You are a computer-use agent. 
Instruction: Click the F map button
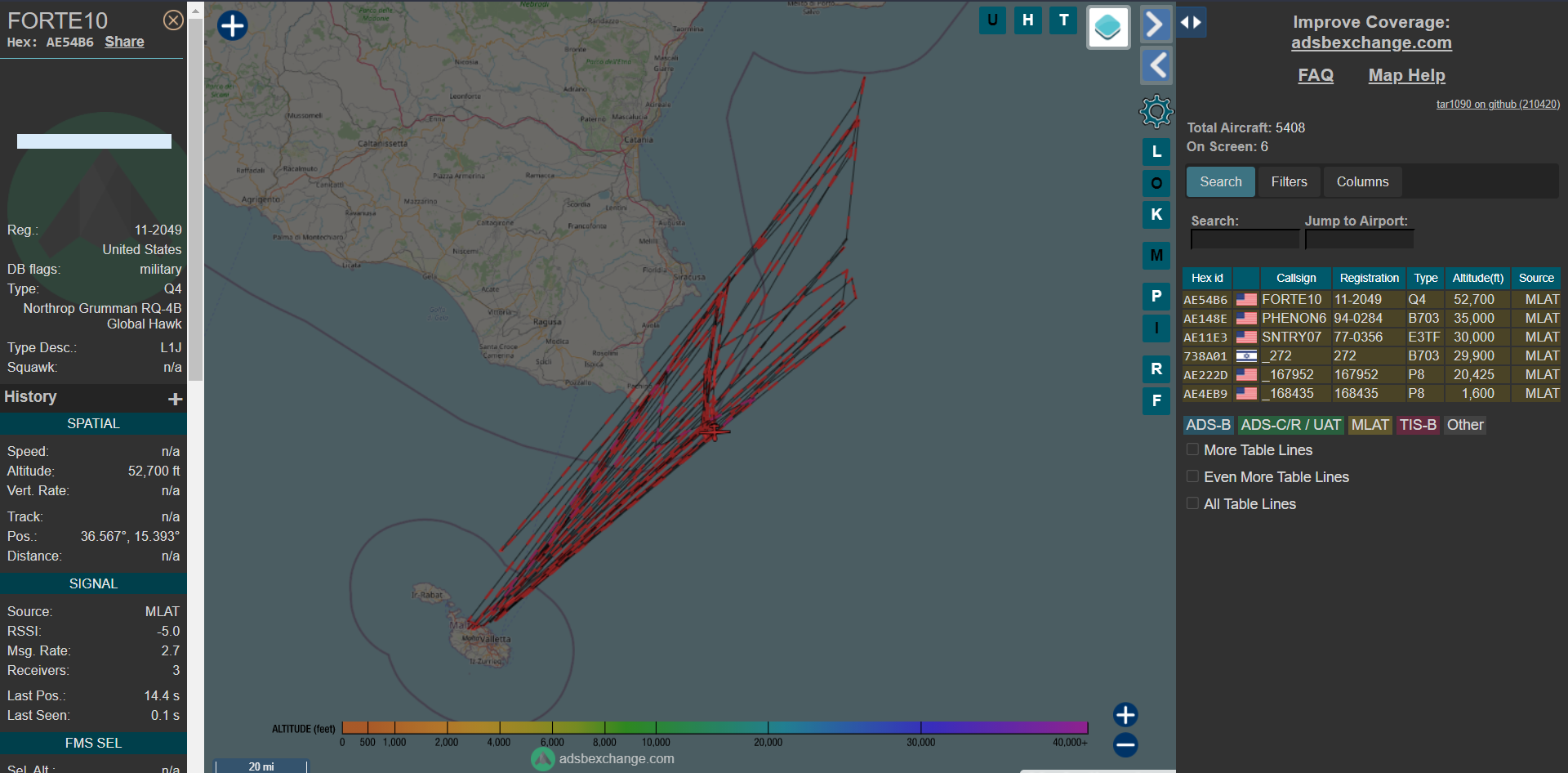pyautogui.click(x=1156, y=401)
